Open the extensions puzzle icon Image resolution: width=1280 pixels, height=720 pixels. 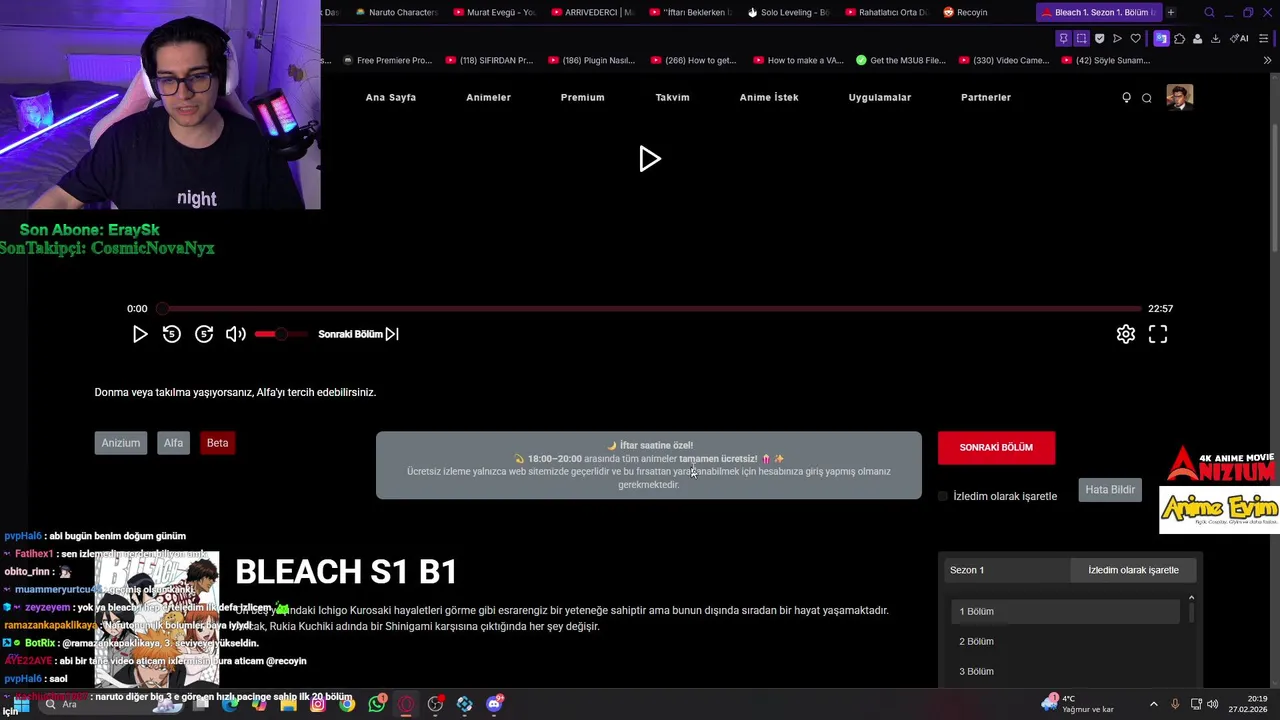pyautogui.click(x=1180, y=39)
